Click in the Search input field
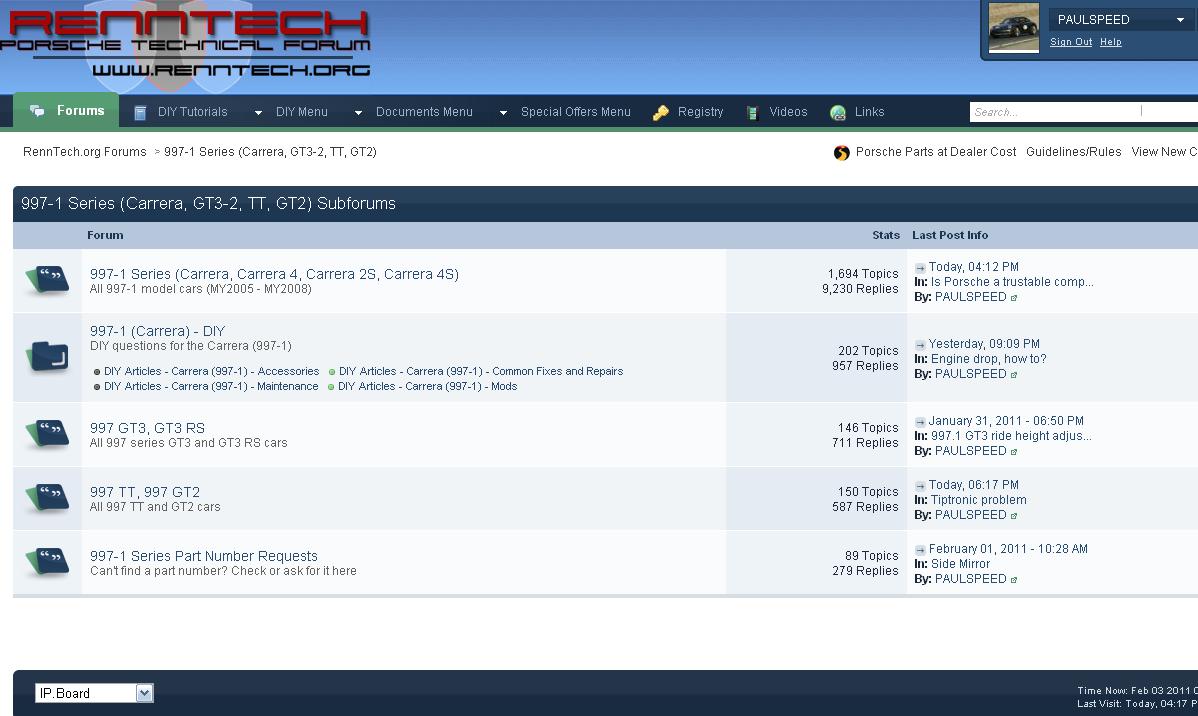Image resolution: width=1198 pixels, height=716 pixels. [1083, 112]
